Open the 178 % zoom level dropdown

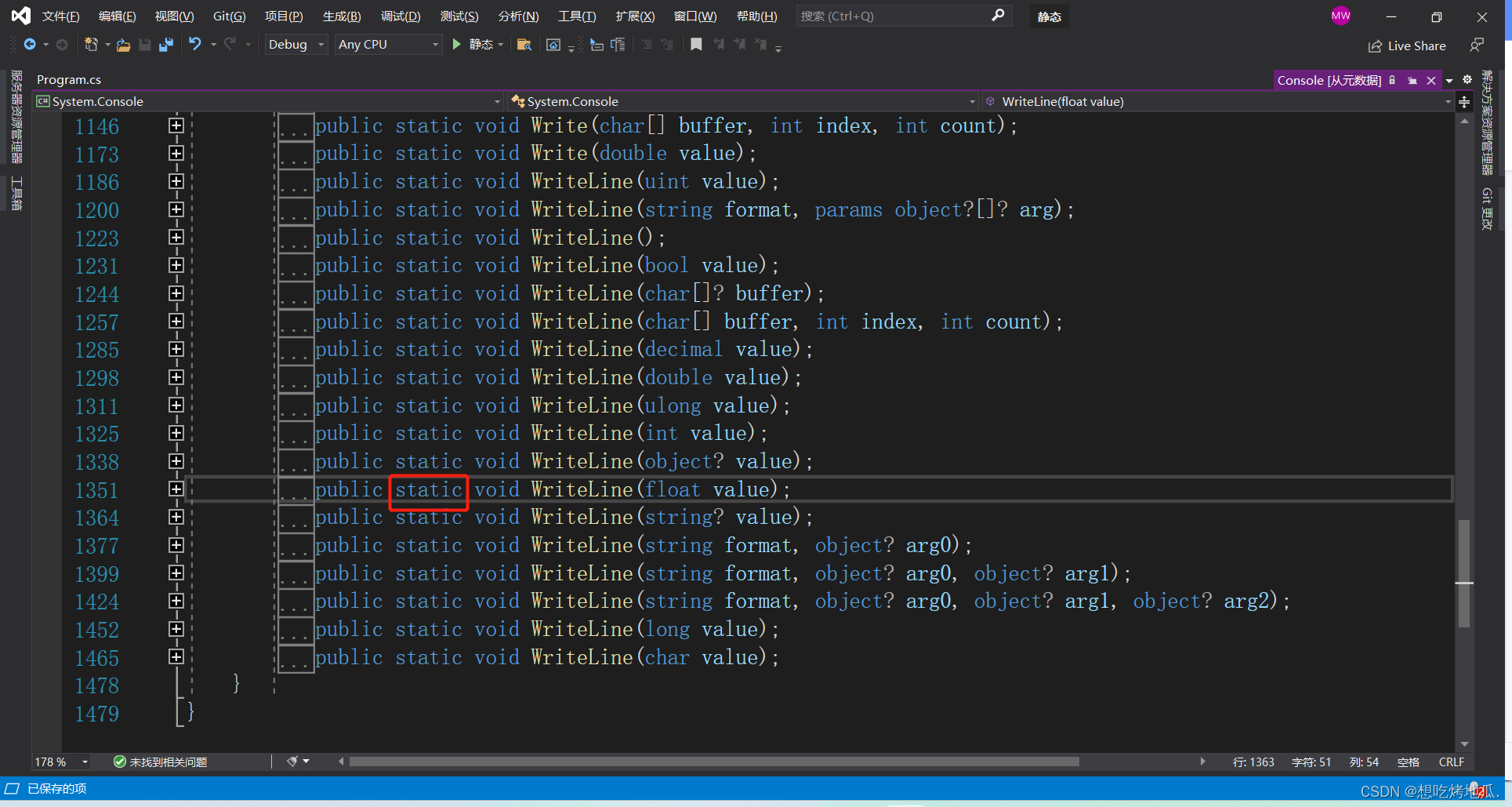pyautogui.click(x=62, y=762)
